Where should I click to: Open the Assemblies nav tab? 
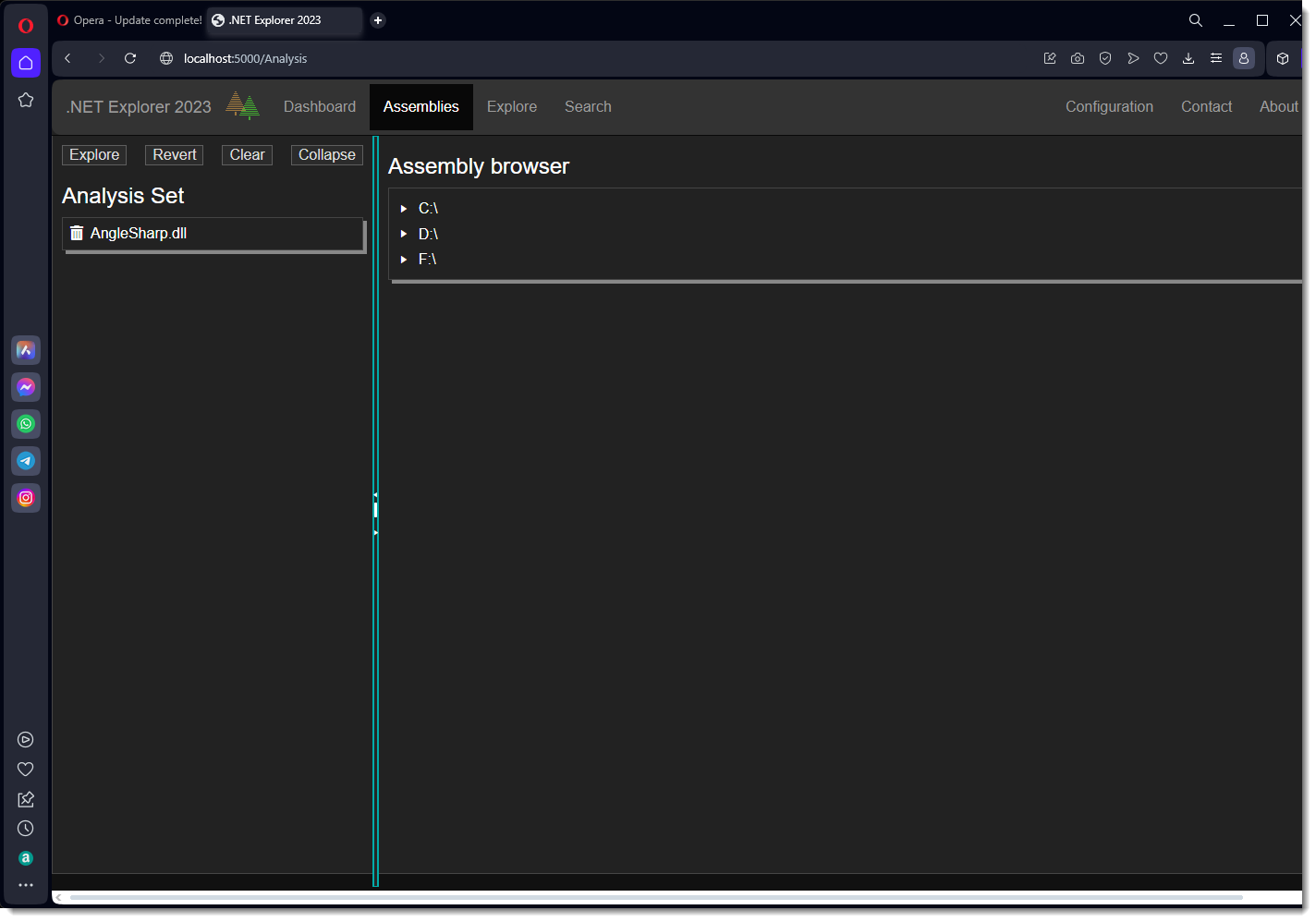421,107
